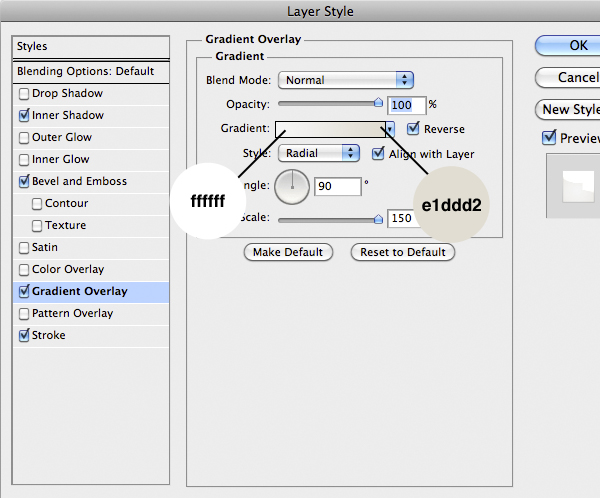
Task: Click the gradient color preview swatch
Action: point(330,129)
